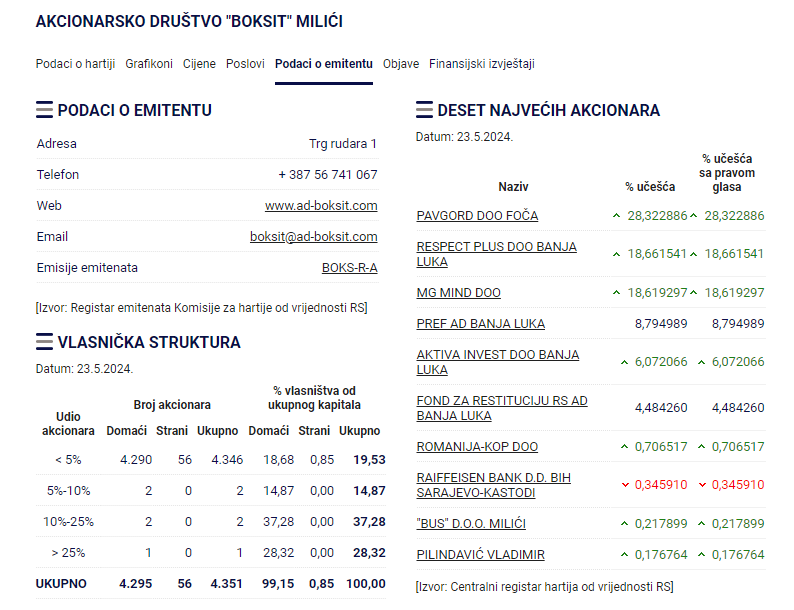This screenshot has width=794, height=610.
Task: Open the BOKS-R-A emission link
Action: pos(349,268)
